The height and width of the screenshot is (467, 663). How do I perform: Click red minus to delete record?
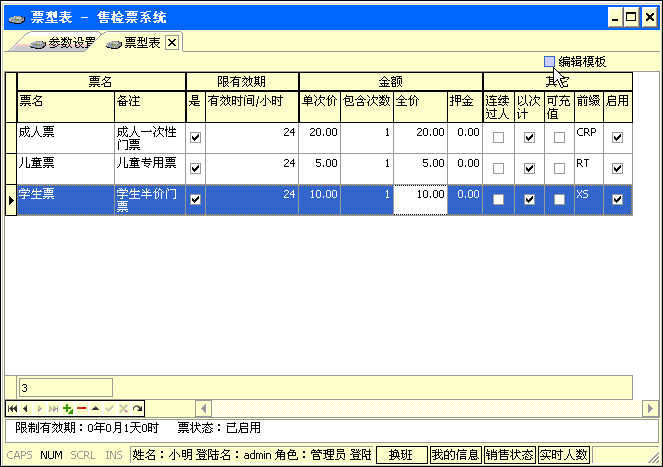[x=81, y=408]
